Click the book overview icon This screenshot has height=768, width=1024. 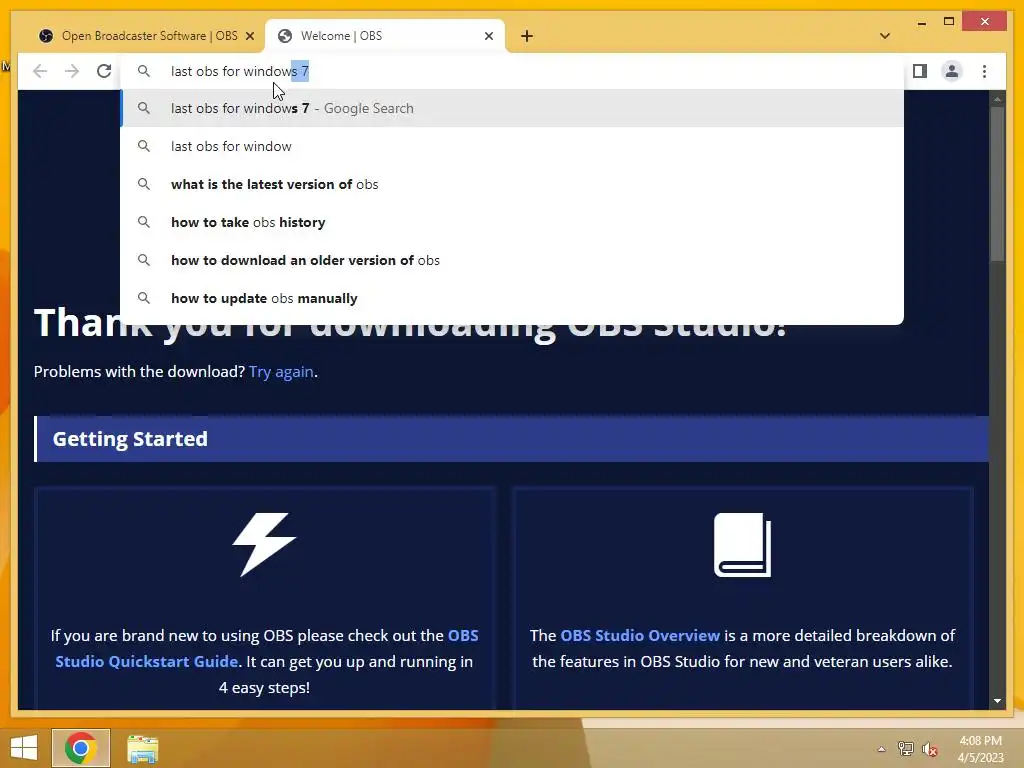[743, 545]
